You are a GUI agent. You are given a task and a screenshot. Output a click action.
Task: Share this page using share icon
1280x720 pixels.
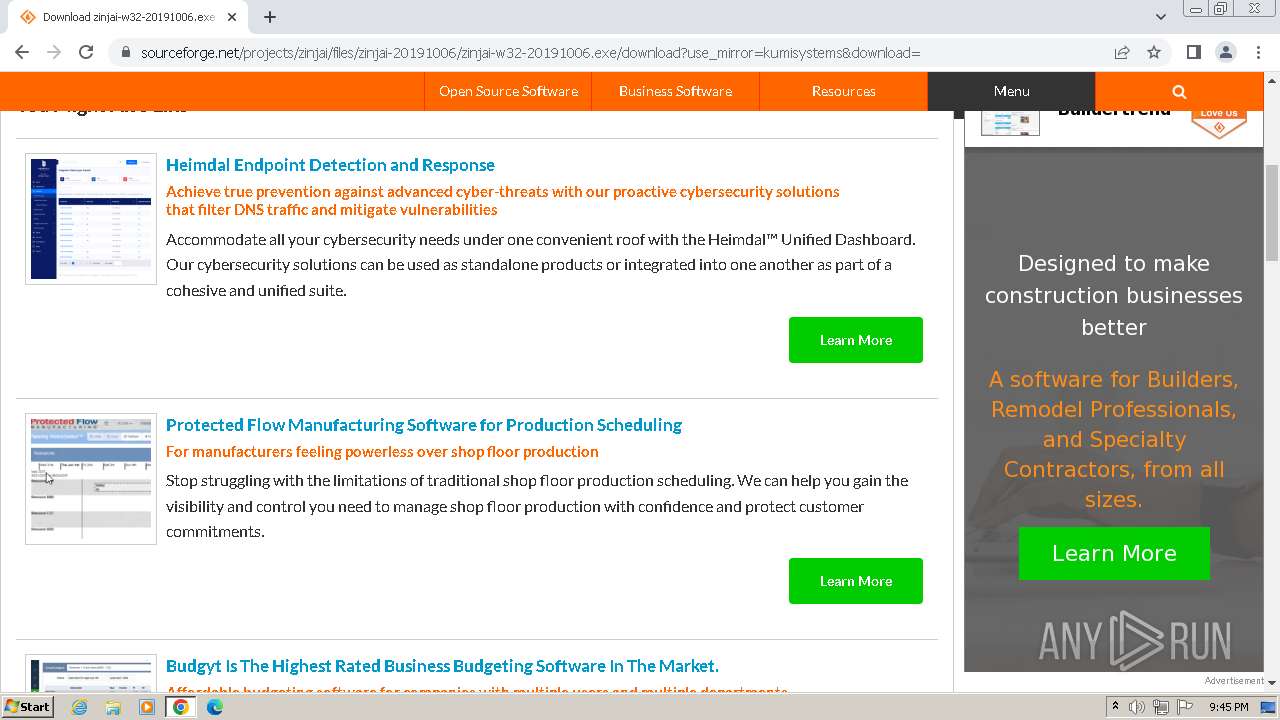click(x=1122, y=52)
